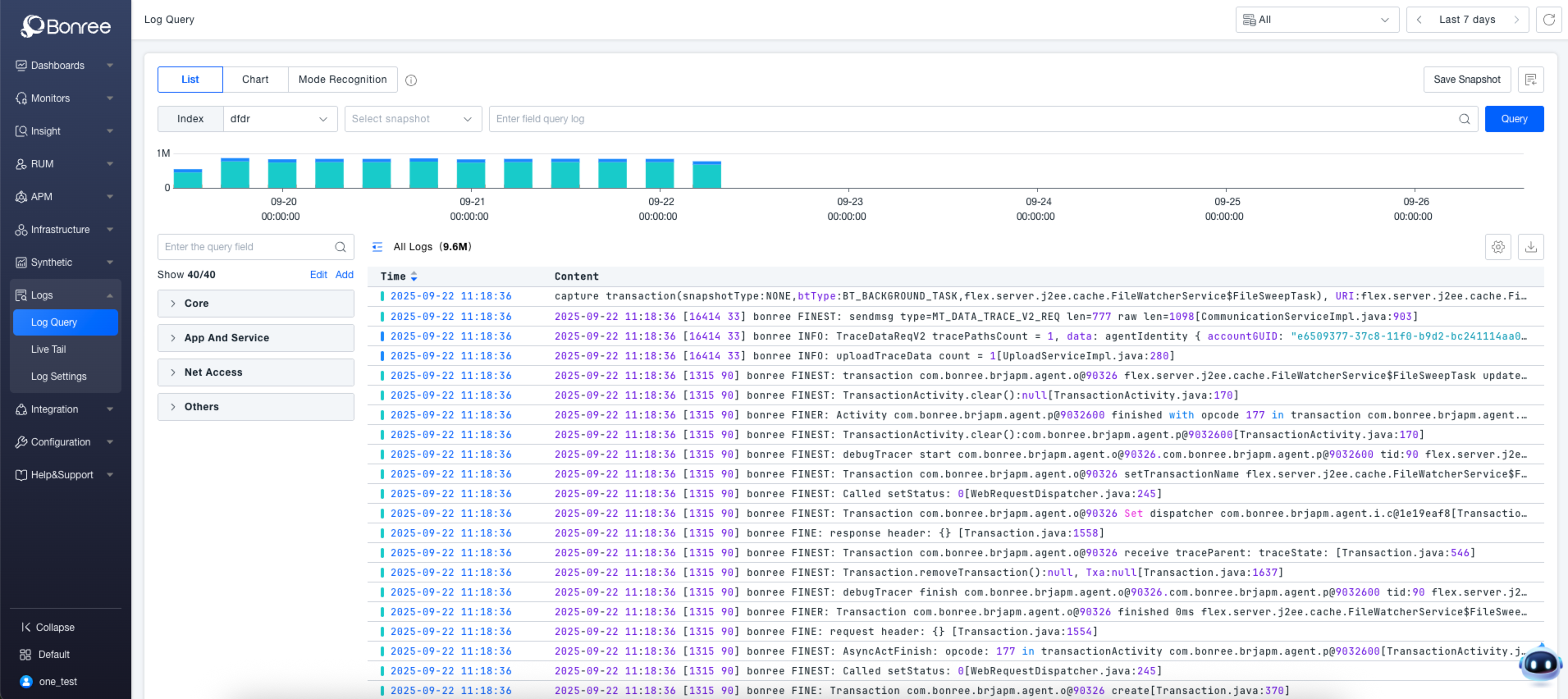Focus the Enter the query field input

[x=246, y=247]
